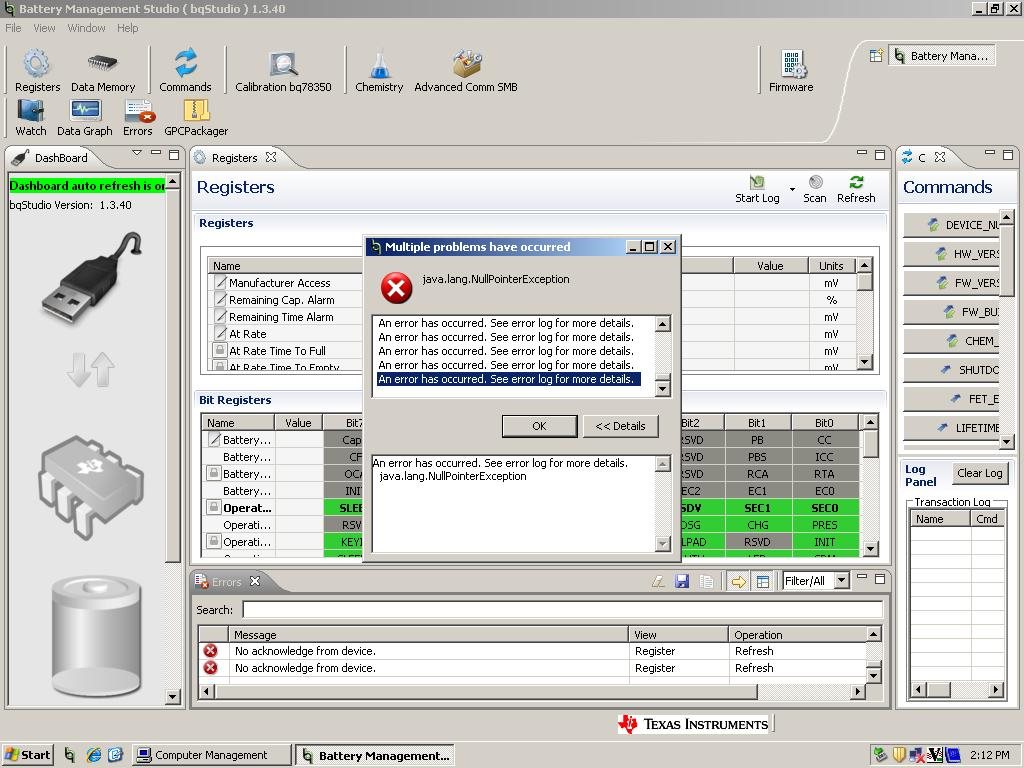Close the Errors view tab
Screen dimensions: 1024x768
(255, 581)
